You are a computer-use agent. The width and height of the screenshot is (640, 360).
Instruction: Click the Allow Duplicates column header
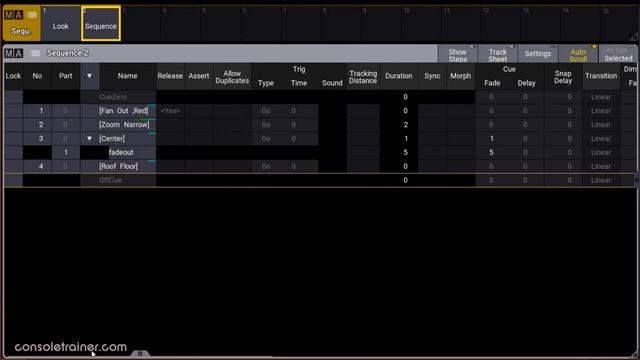232,77
